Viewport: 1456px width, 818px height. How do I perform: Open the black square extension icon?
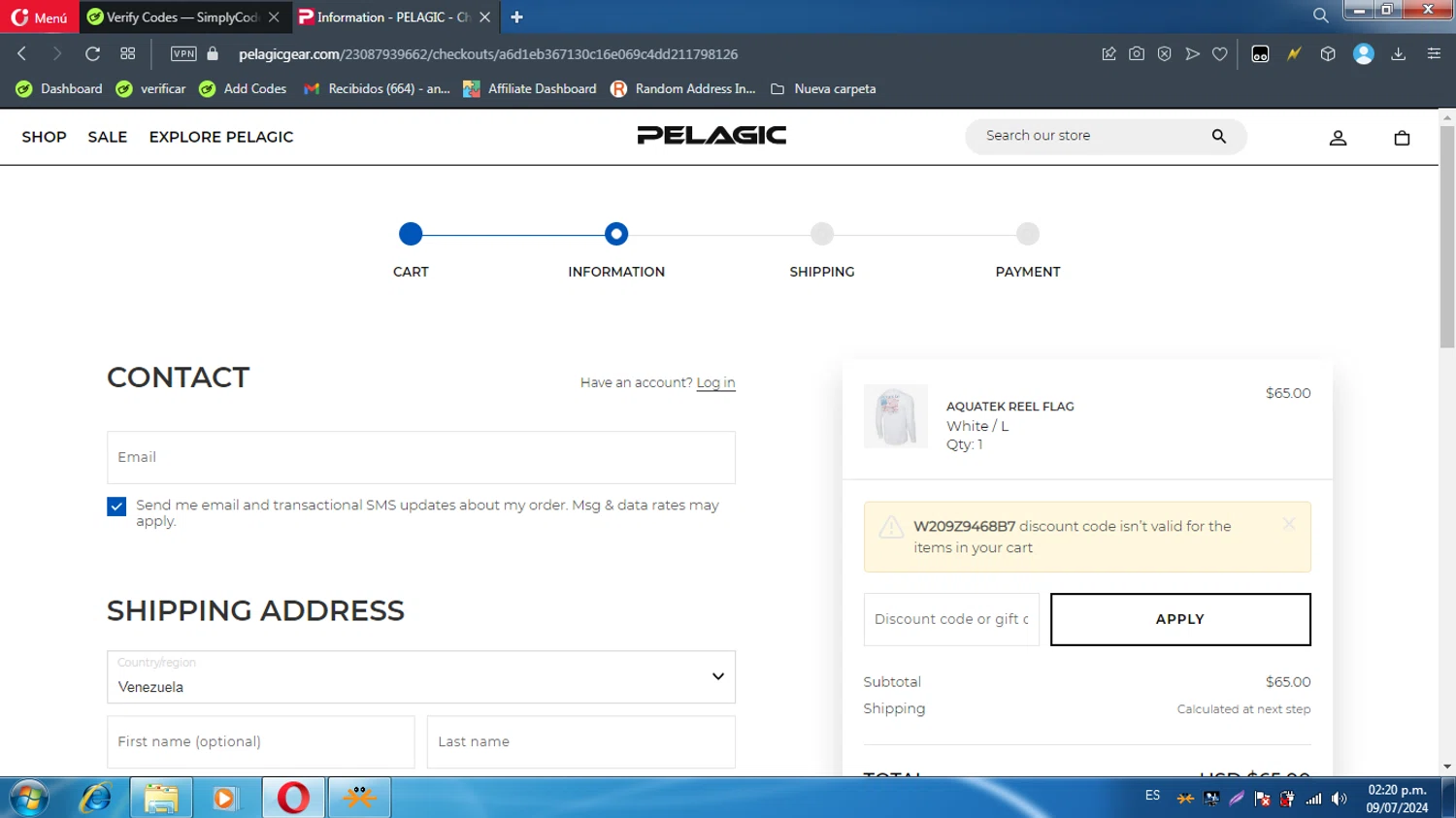tap(1260, 54)
